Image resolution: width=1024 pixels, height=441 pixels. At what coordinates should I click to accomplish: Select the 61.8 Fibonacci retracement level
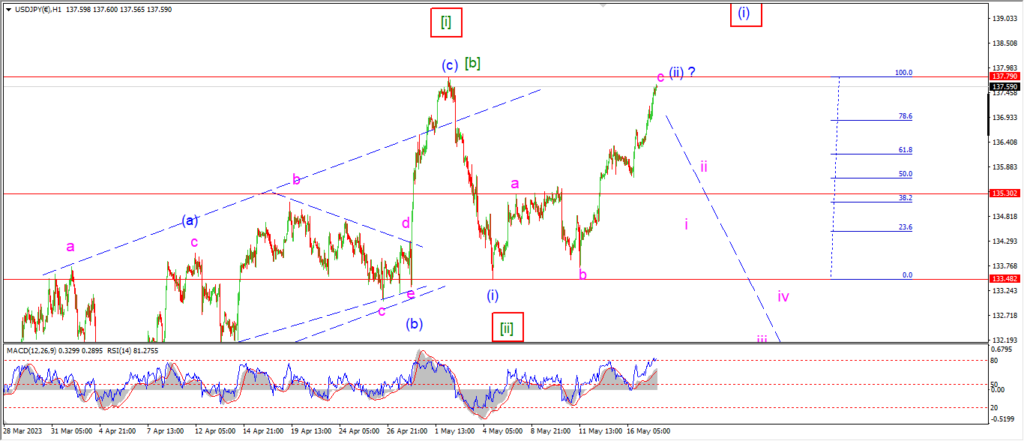905,150
